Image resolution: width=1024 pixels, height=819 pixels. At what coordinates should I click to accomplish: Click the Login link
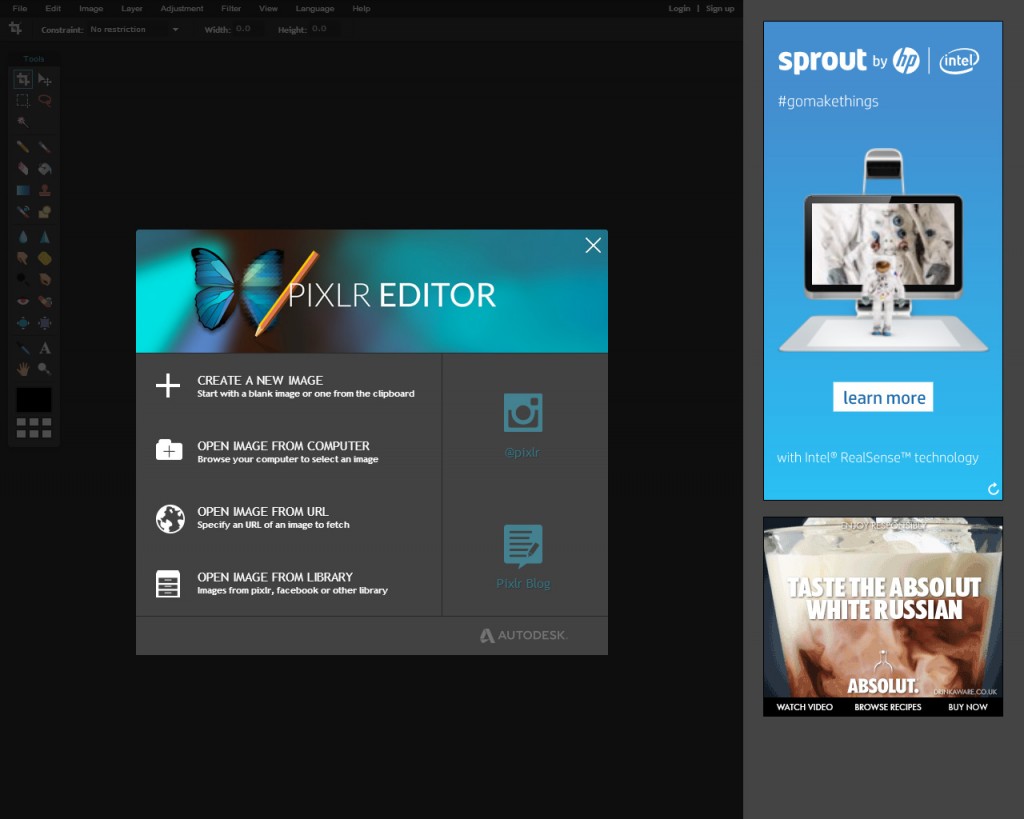pos(679,8)
